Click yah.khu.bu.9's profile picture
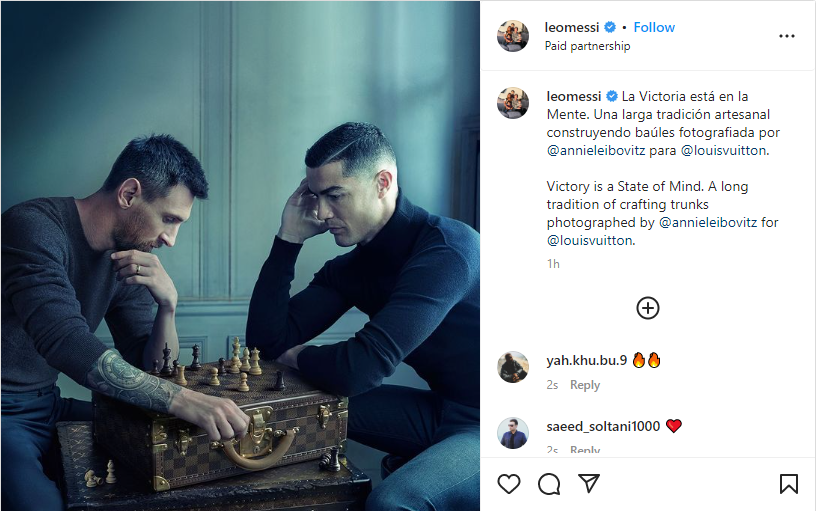This screenshot has height=511, width=816. point(513,367)
